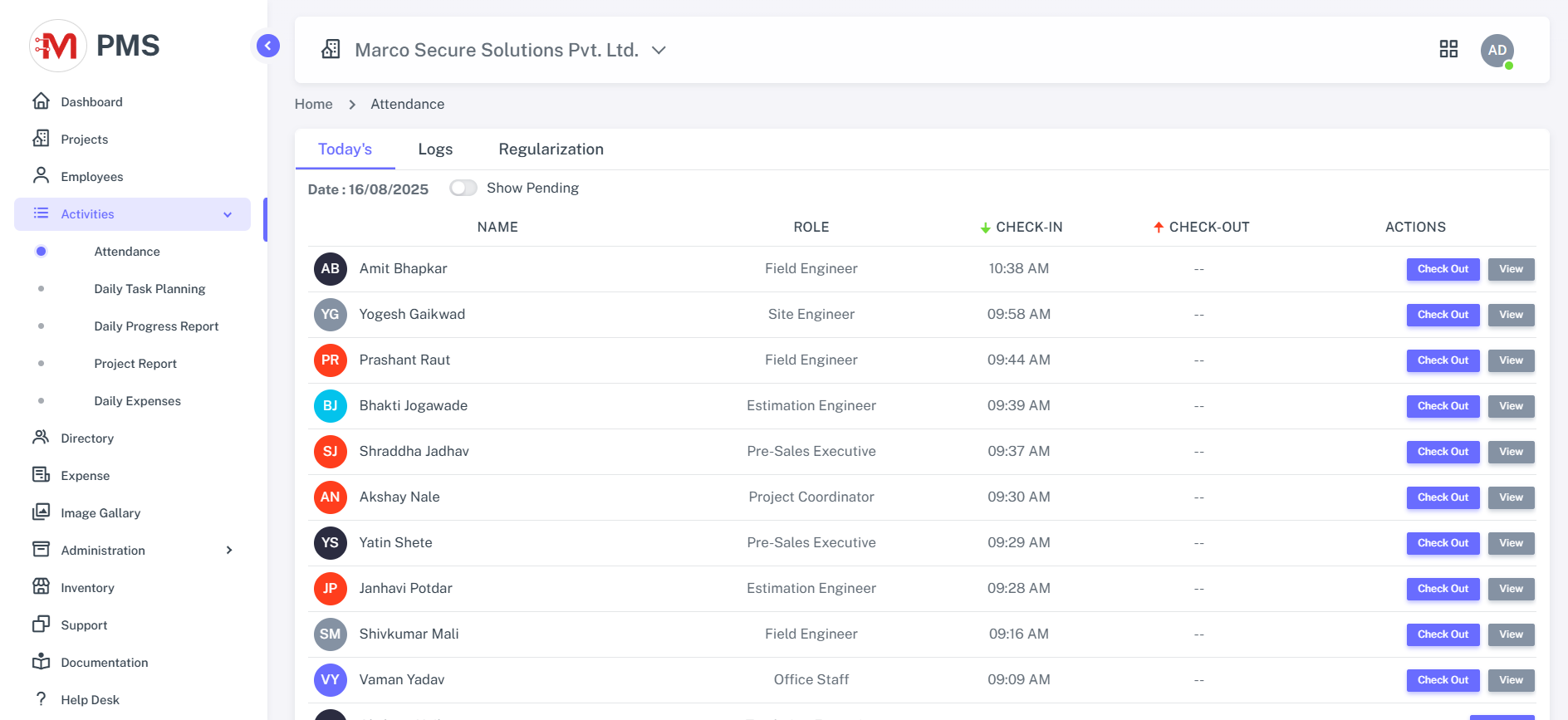Open Dashboard from the home icon
1568x720 pixels.
point(42,101)
